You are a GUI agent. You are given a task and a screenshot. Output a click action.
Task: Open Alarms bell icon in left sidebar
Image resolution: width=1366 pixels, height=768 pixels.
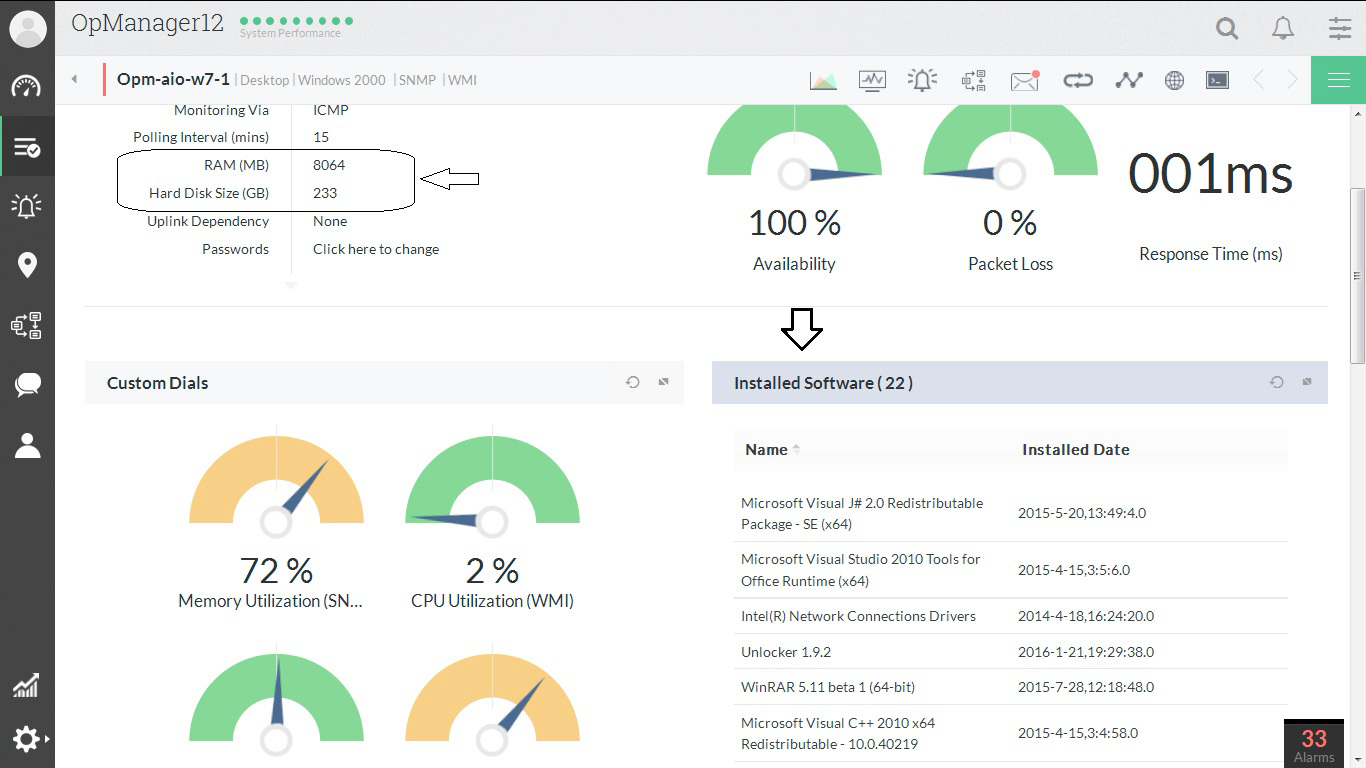point(27,206)
